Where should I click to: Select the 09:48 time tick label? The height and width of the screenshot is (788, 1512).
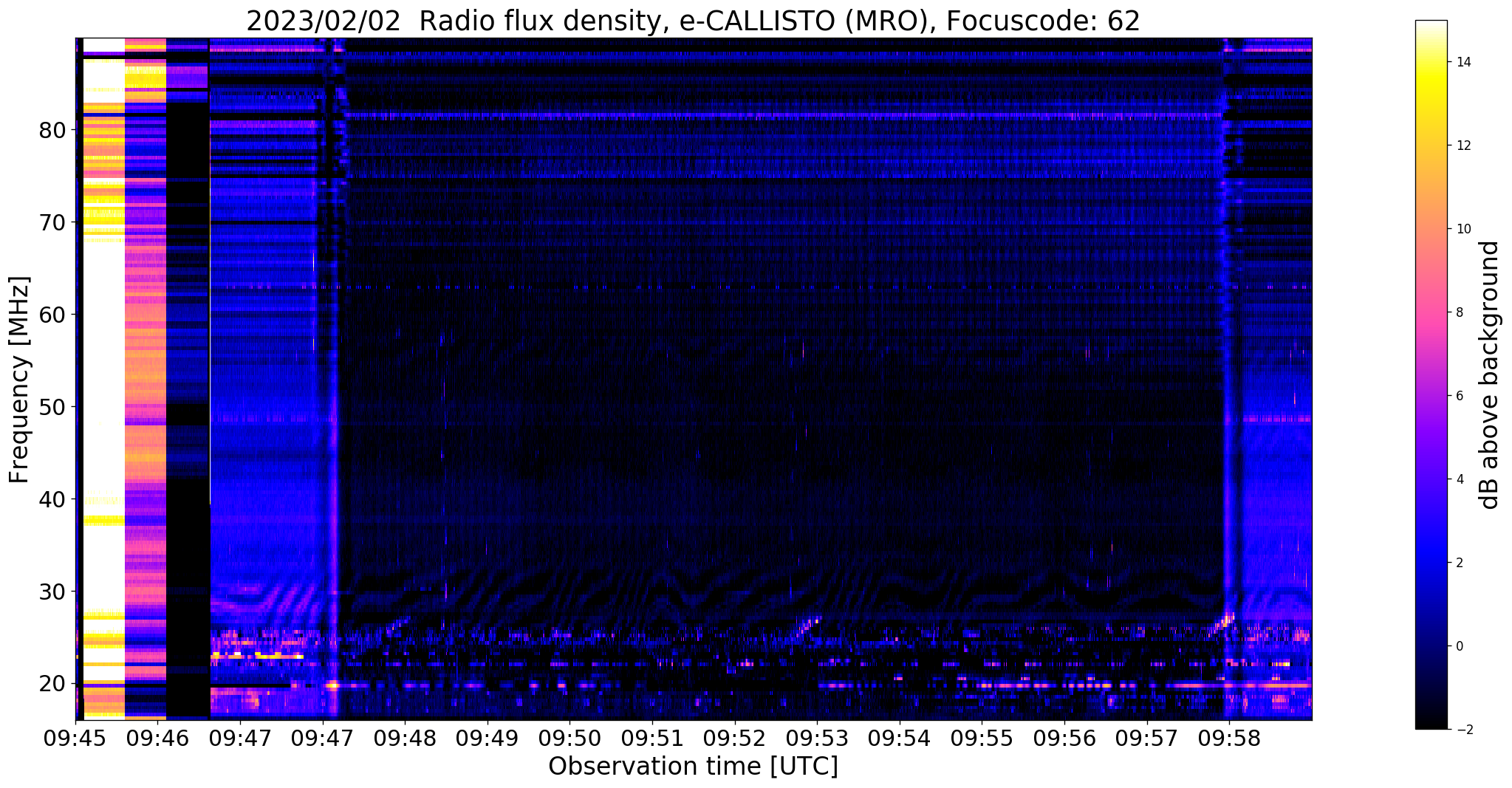pyautogui.click(x=405, y=737)
